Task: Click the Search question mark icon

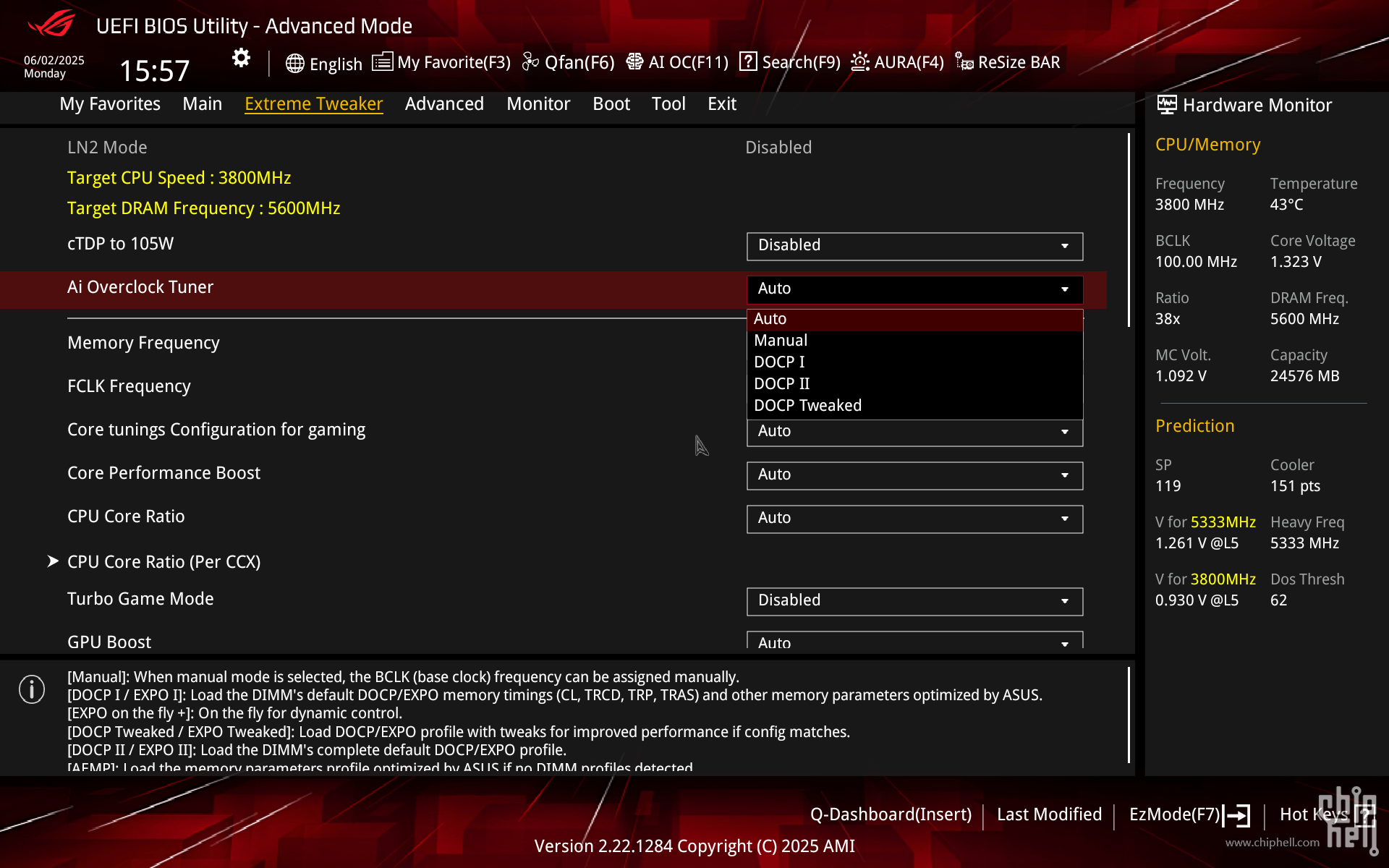Action: pyautogui.click(x=748, y=61)
